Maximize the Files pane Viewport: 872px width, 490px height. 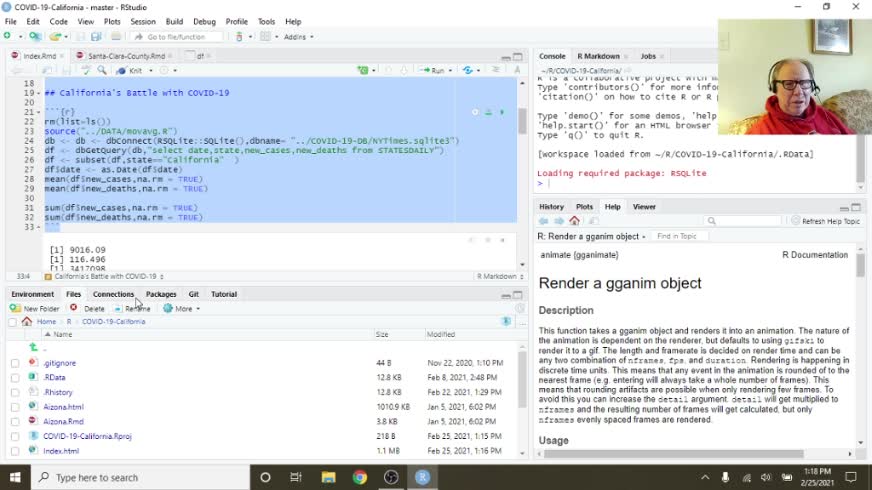[x=518, y=294]
